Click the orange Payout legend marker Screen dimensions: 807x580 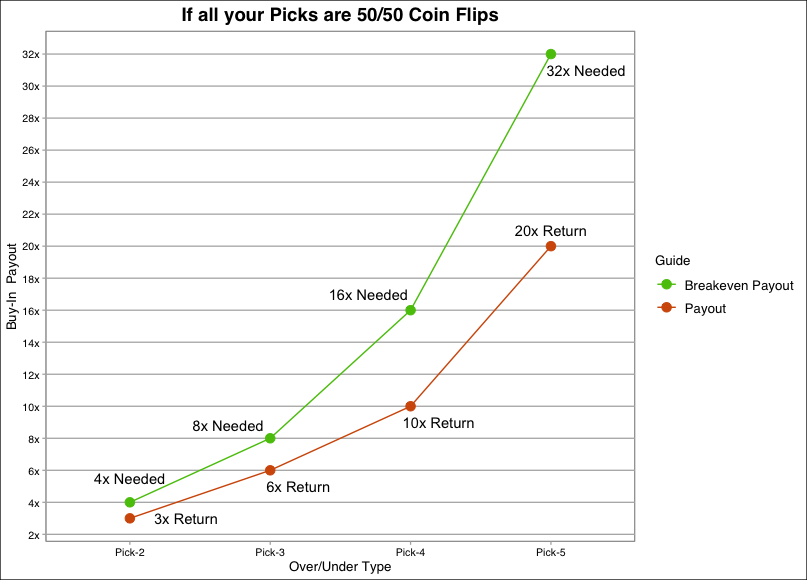coord(666,309)
